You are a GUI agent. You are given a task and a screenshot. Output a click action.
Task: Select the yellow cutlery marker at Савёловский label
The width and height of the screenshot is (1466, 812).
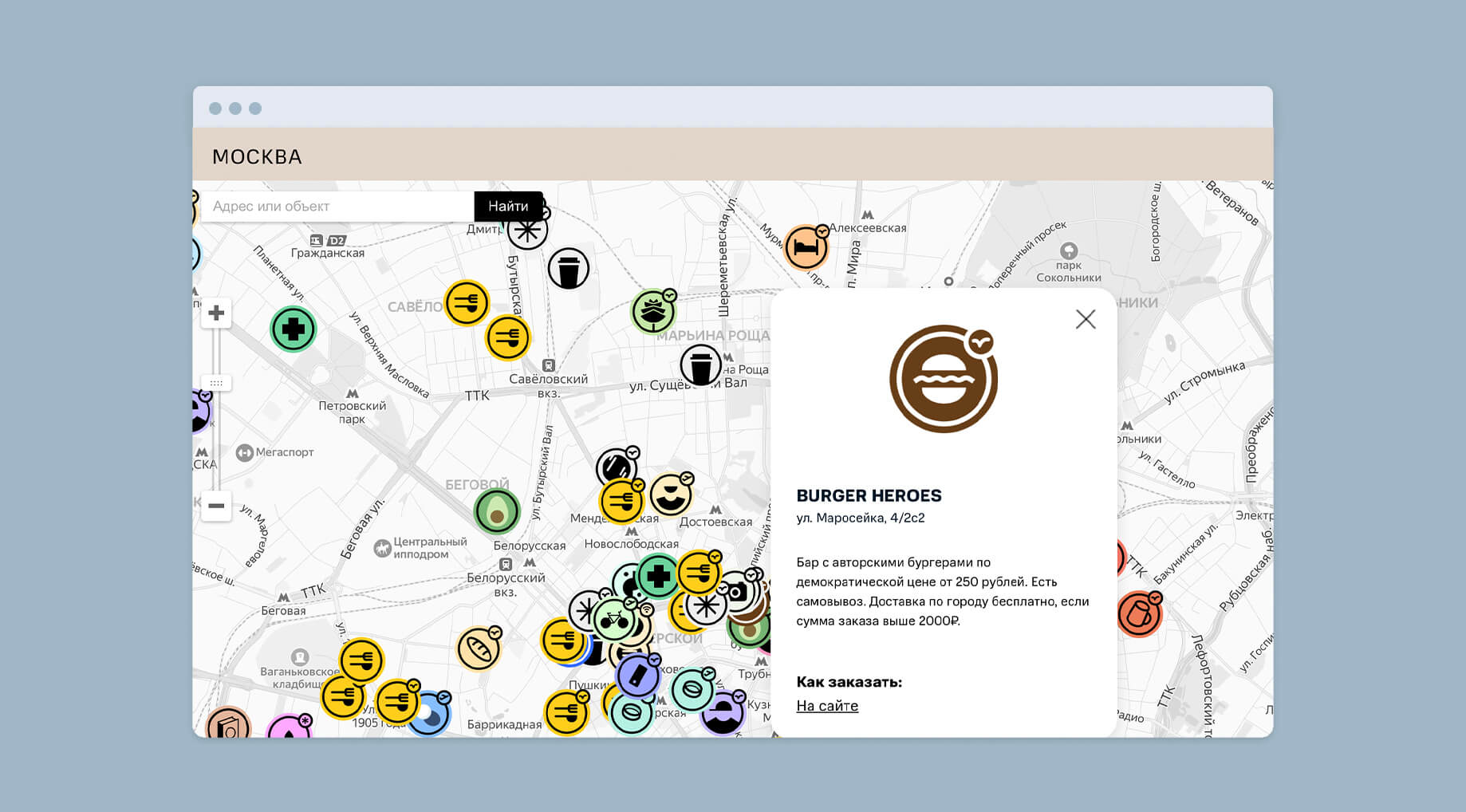(467, 303)
